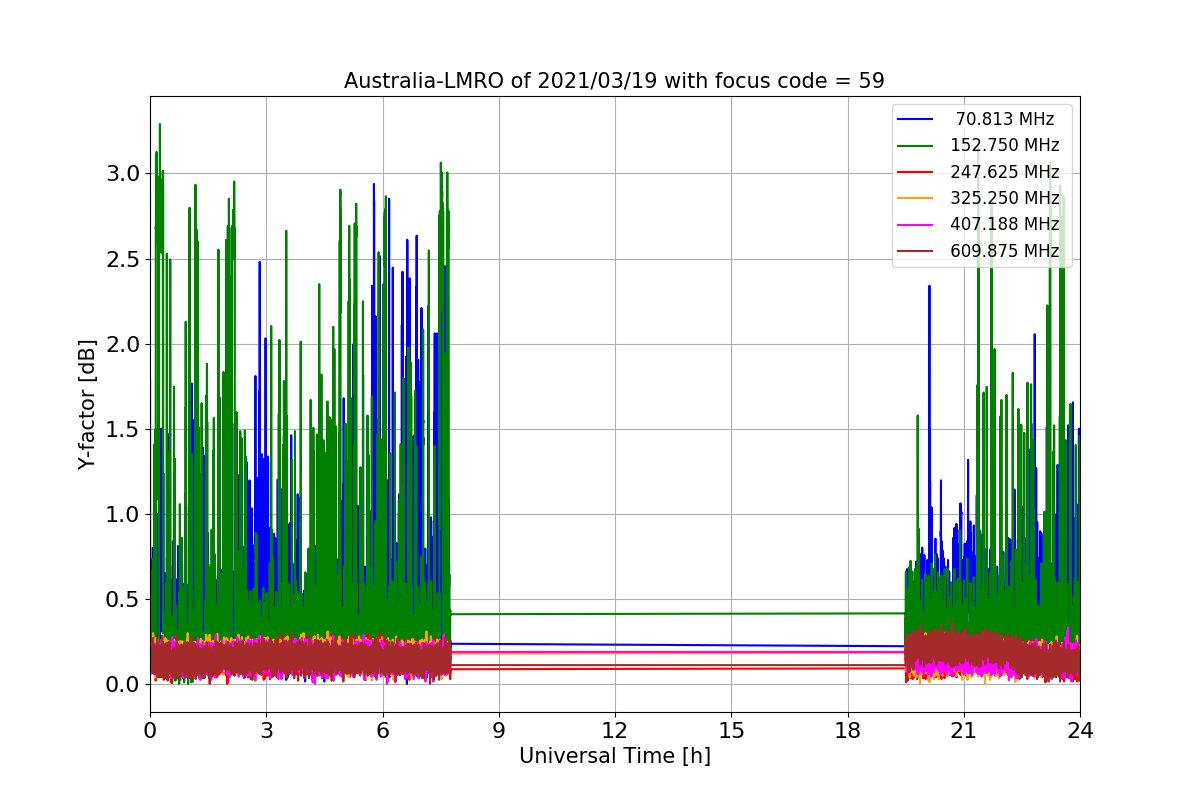Click the x-axis tick label 21

(963, 730)
